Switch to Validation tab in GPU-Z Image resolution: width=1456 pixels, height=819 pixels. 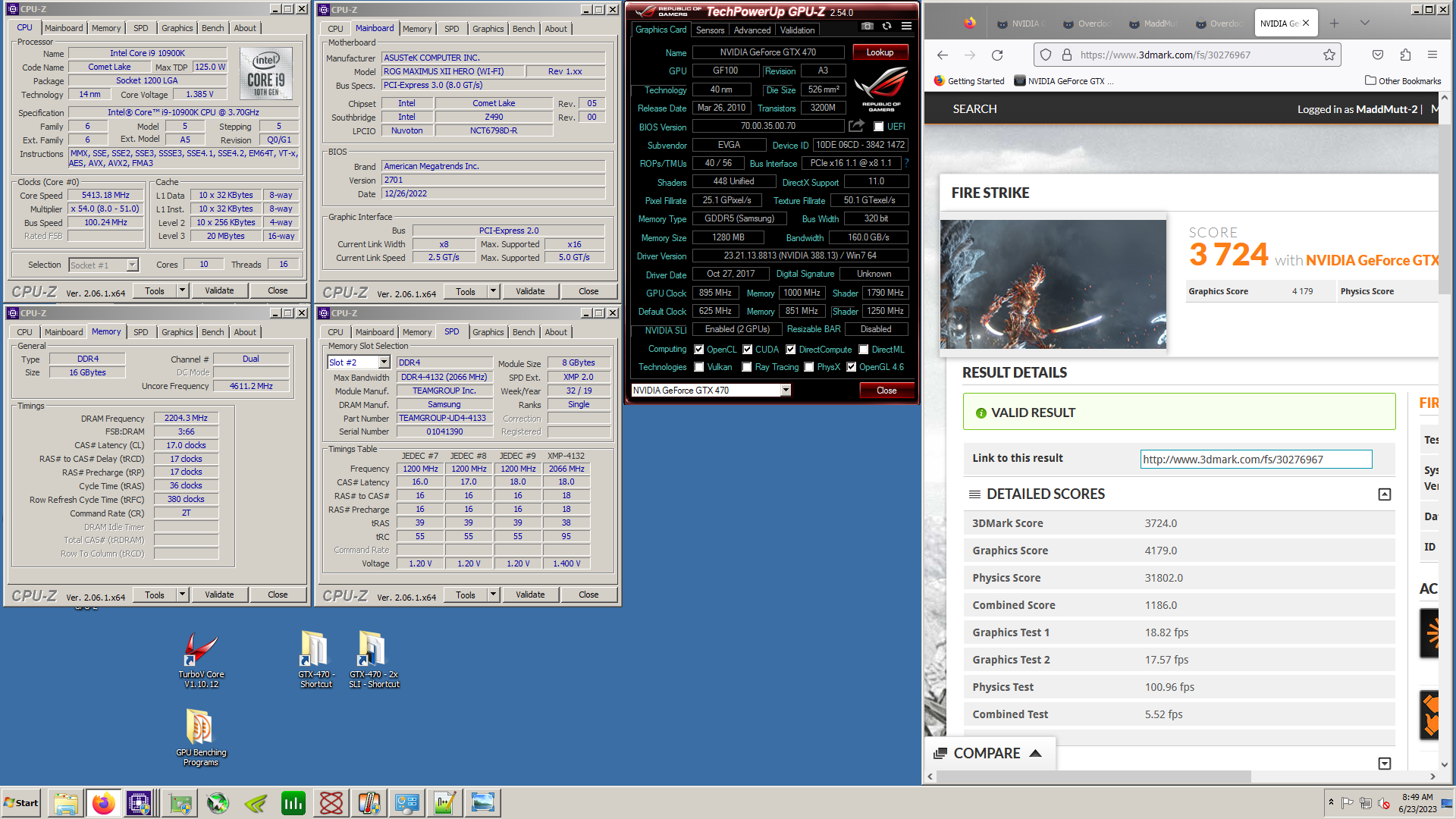click(797, 30)
